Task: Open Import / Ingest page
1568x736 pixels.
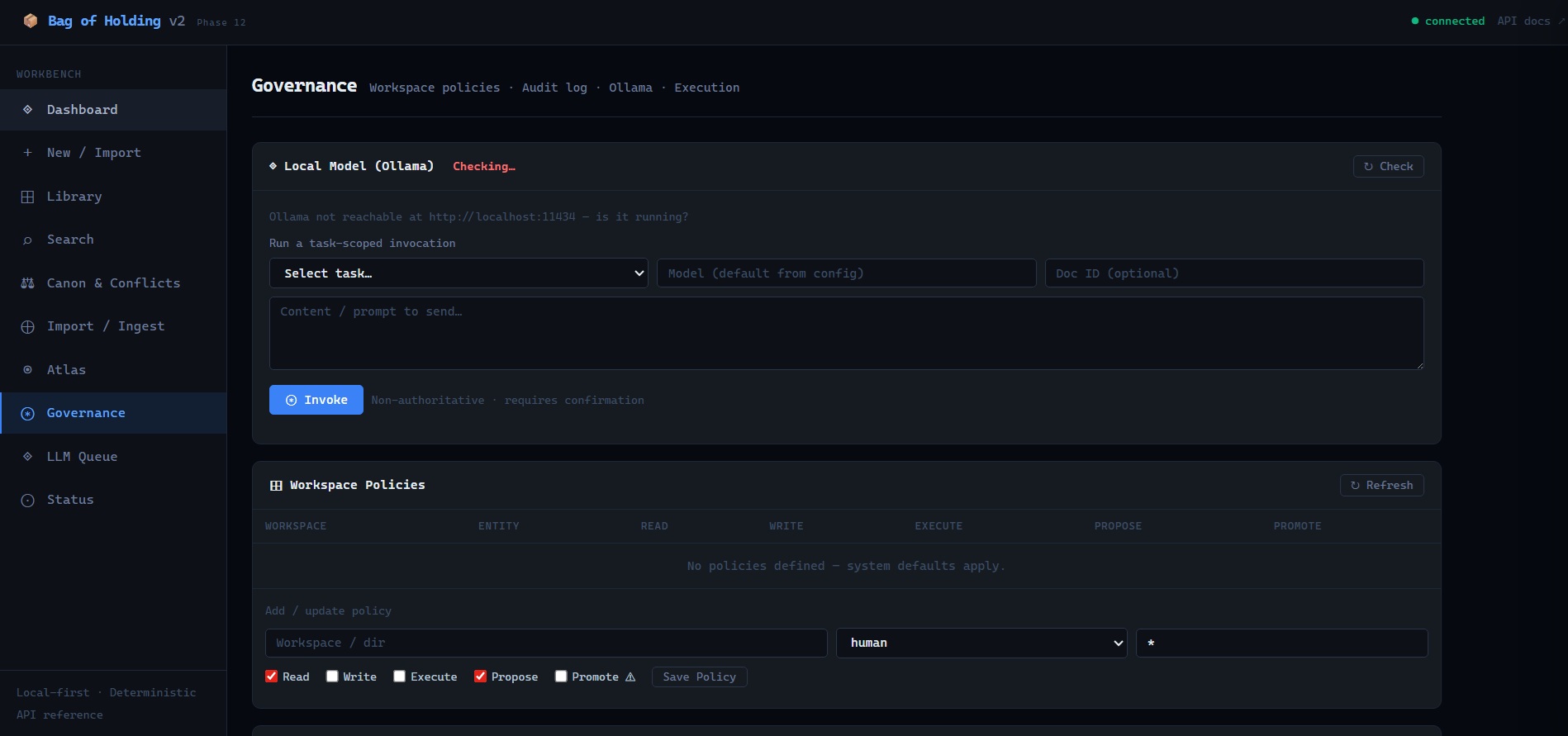Action: pyautogui.click(x=113, y=326)
